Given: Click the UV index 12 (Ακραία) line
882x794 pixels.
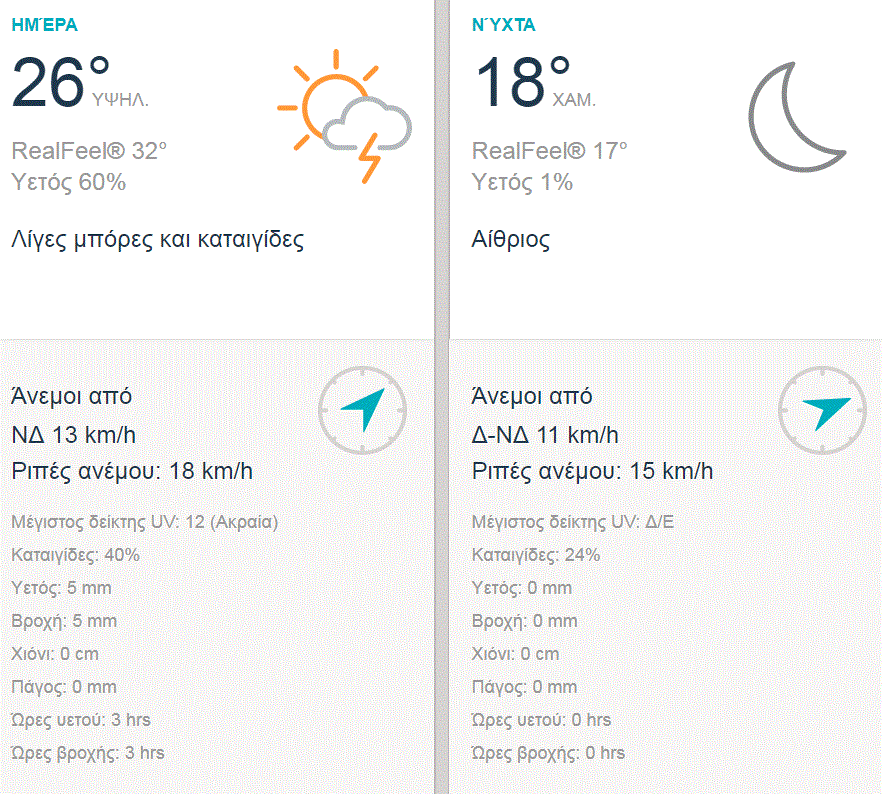Looking at the screenshot, I should coord(144,522).
